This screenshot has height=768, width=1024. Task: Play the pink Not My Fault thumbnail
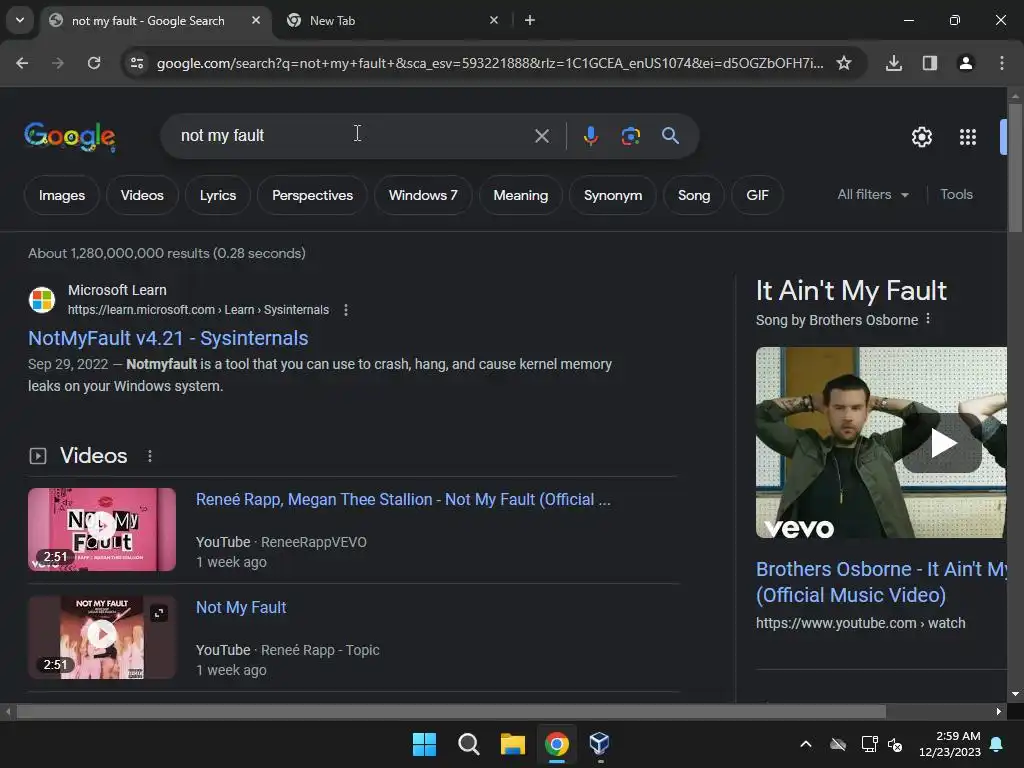point(102,530)
